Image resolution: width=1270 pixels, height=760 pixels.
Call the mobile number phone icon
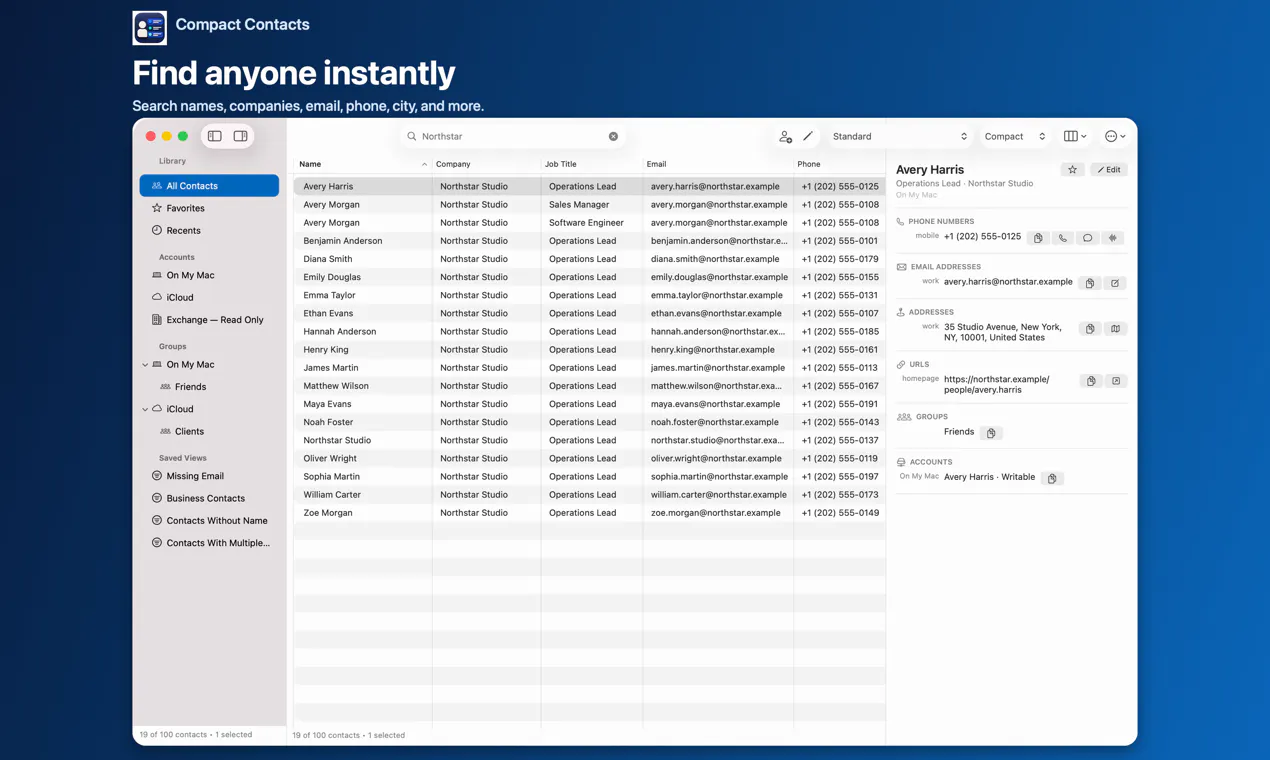(1063, 238)
